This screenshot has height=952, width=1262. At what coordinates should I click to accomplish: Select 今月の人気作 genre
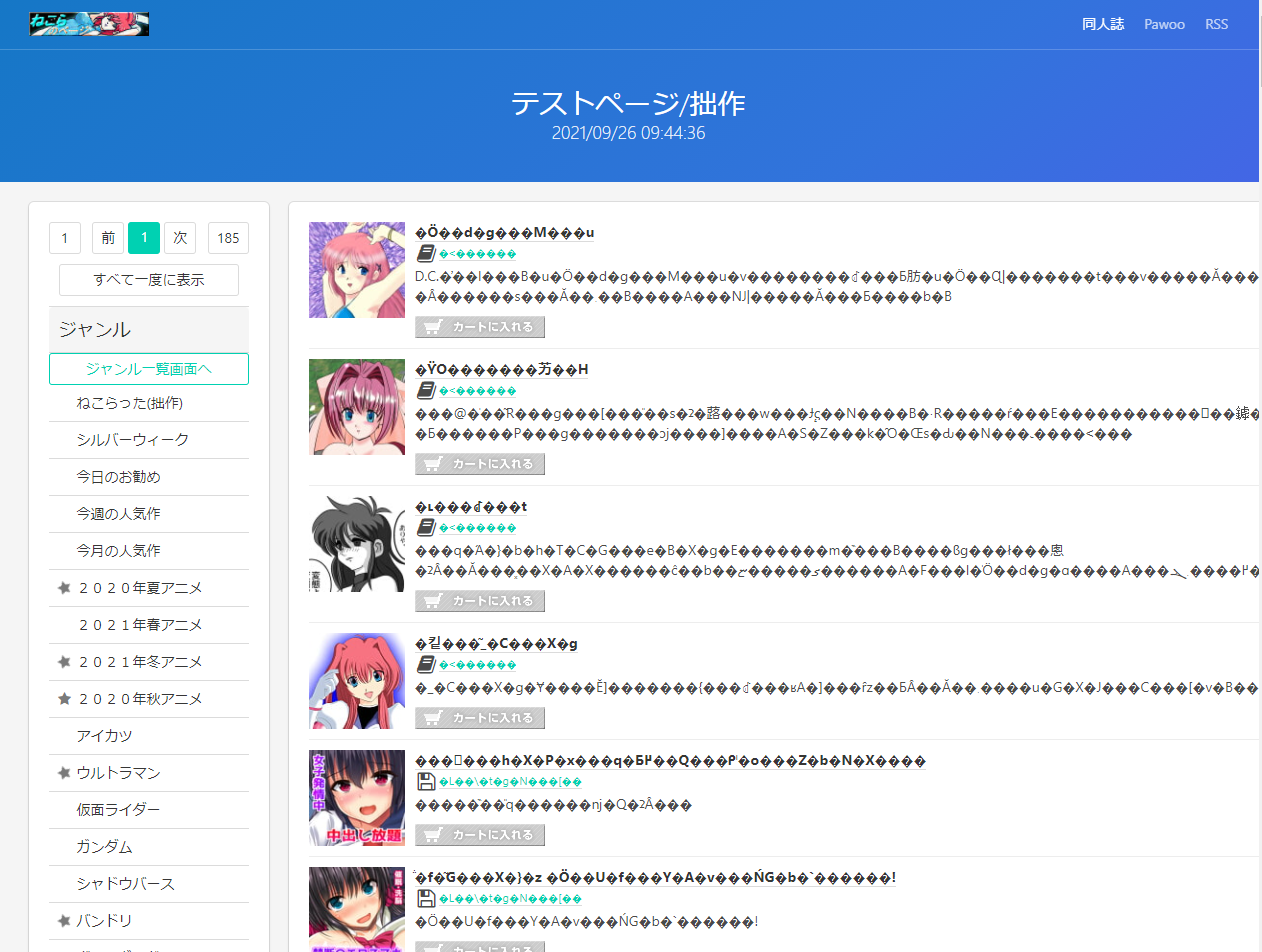click(x=149, y=551)
